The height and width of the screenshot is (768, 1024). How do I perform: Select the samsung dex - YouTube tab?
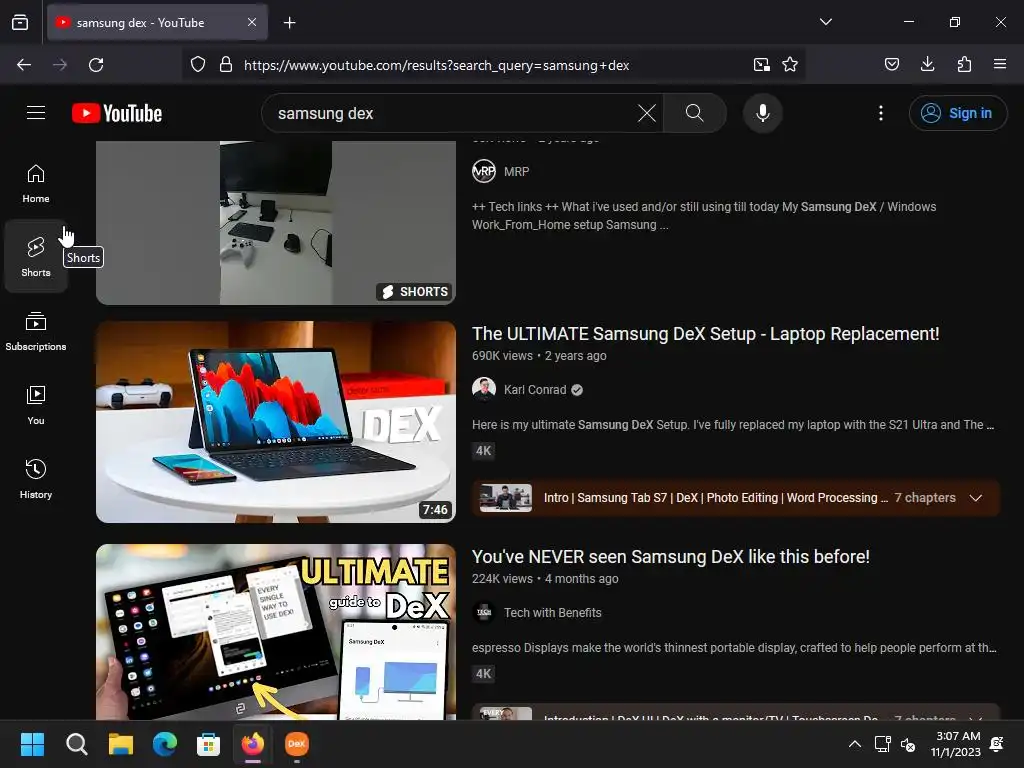click(157, 22)
